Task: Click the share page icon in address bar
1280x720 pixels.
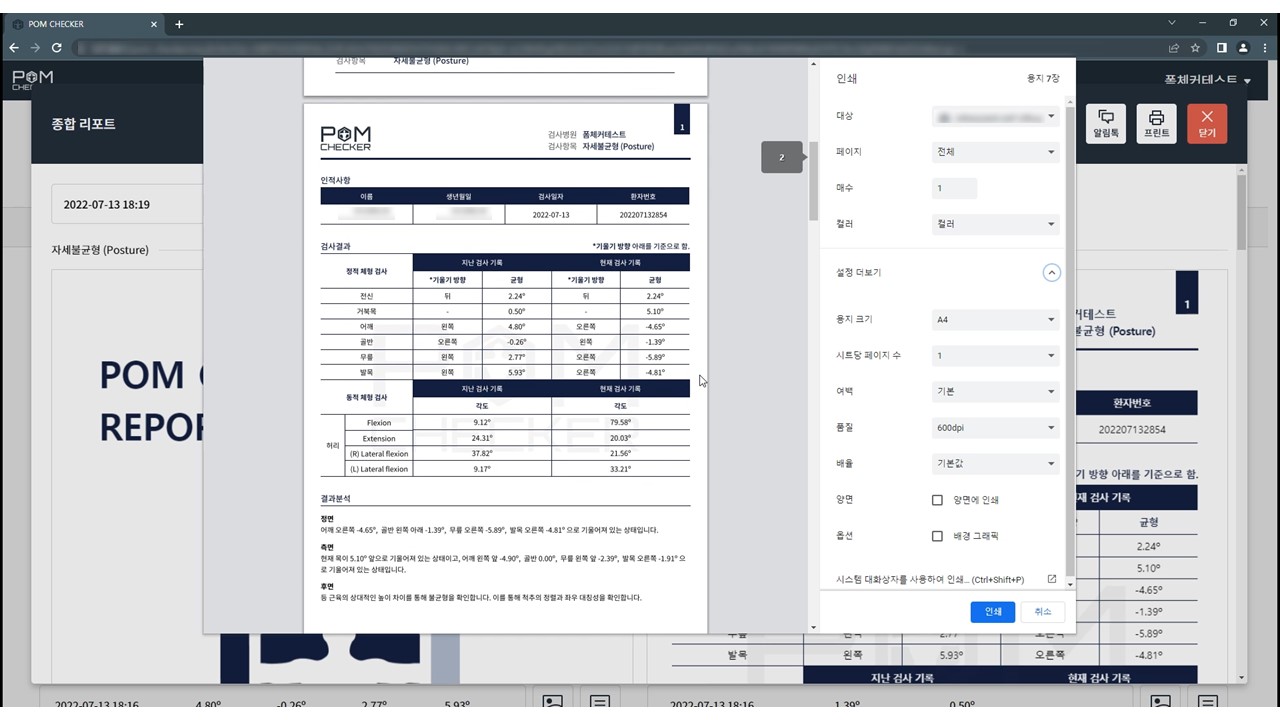Action: (x=1174, y=47)
